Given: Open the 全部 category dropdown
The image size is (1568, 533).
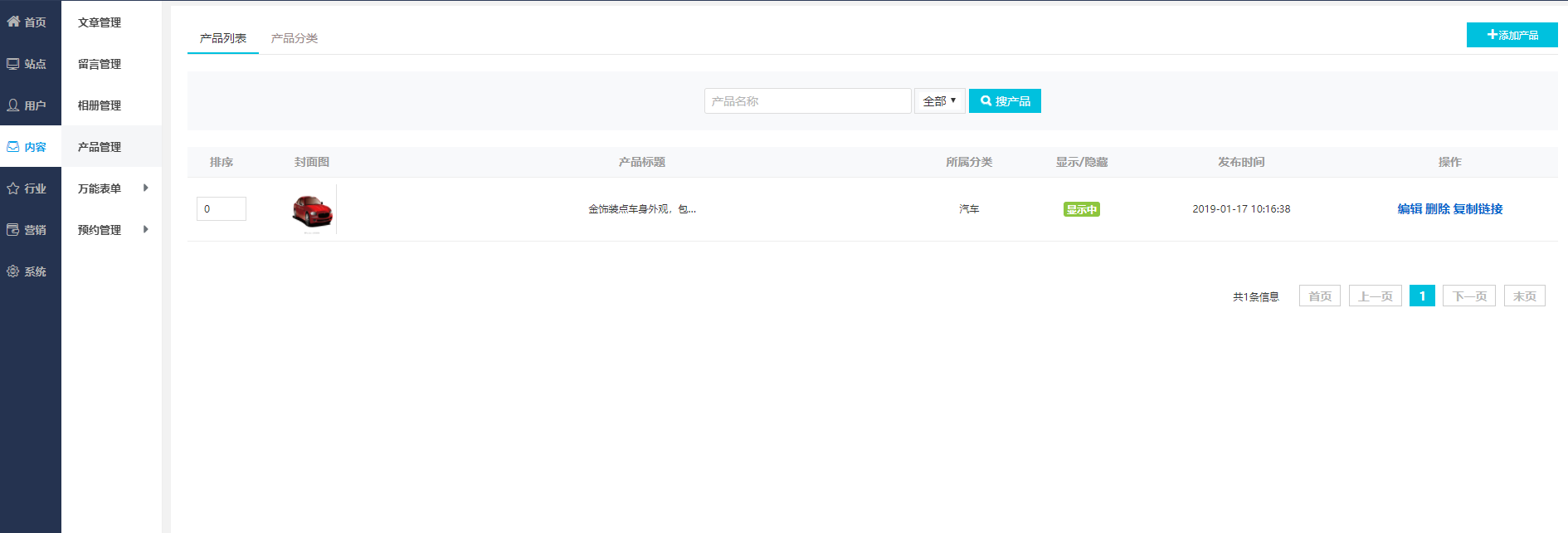Looking at the screenshot, I should [939, 101].
